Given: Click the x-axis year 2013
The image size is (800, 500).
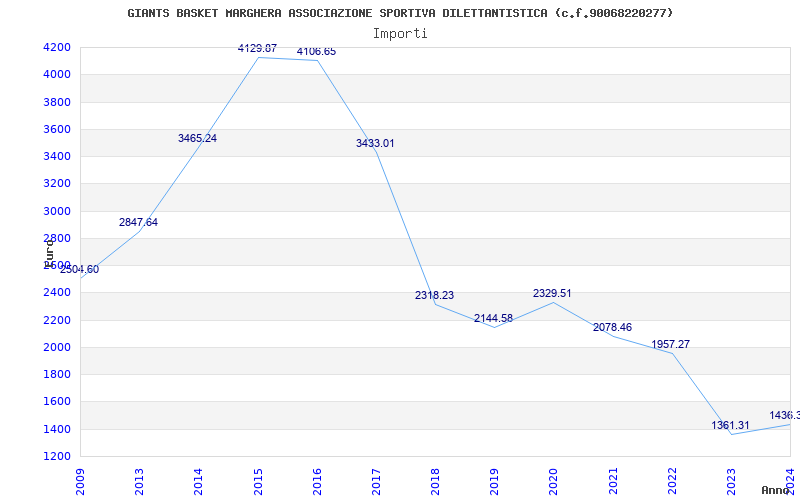Looking at the screenshot, I should pos(139,482).
